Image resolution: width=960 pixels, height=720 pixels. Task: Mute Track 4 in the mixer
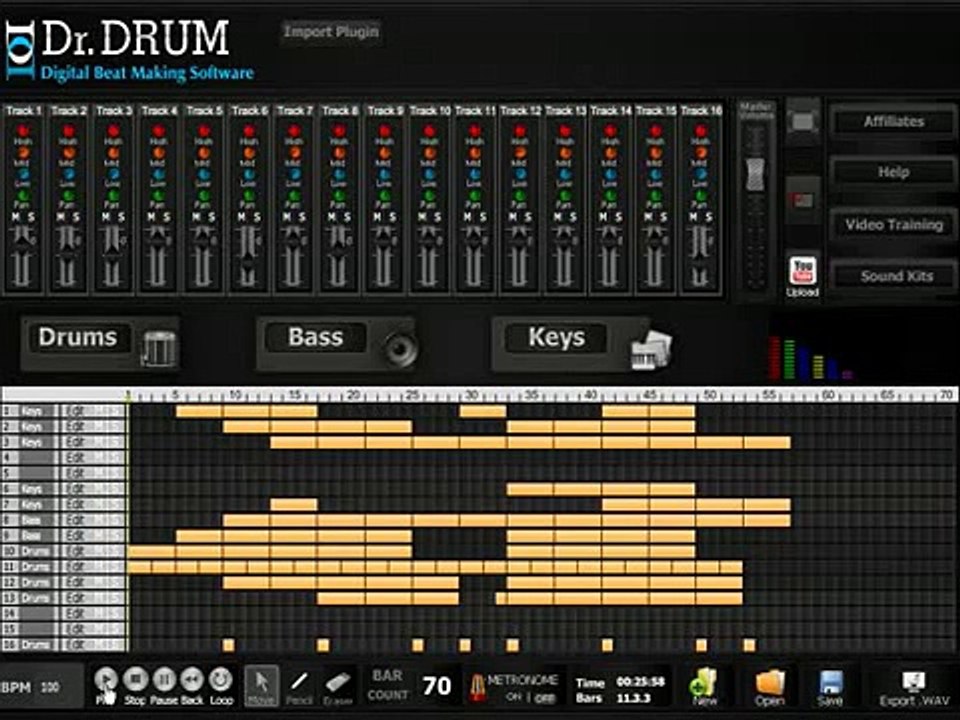(151, 217)
